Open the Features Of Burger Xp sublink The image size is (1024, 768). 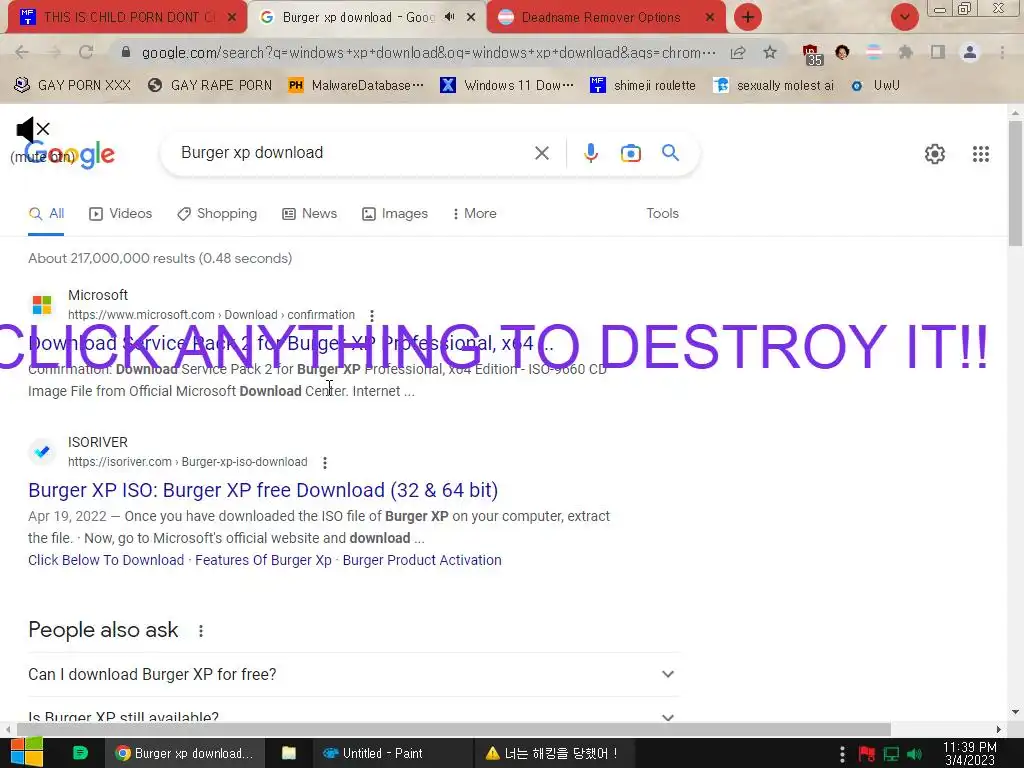coord(263,560)
